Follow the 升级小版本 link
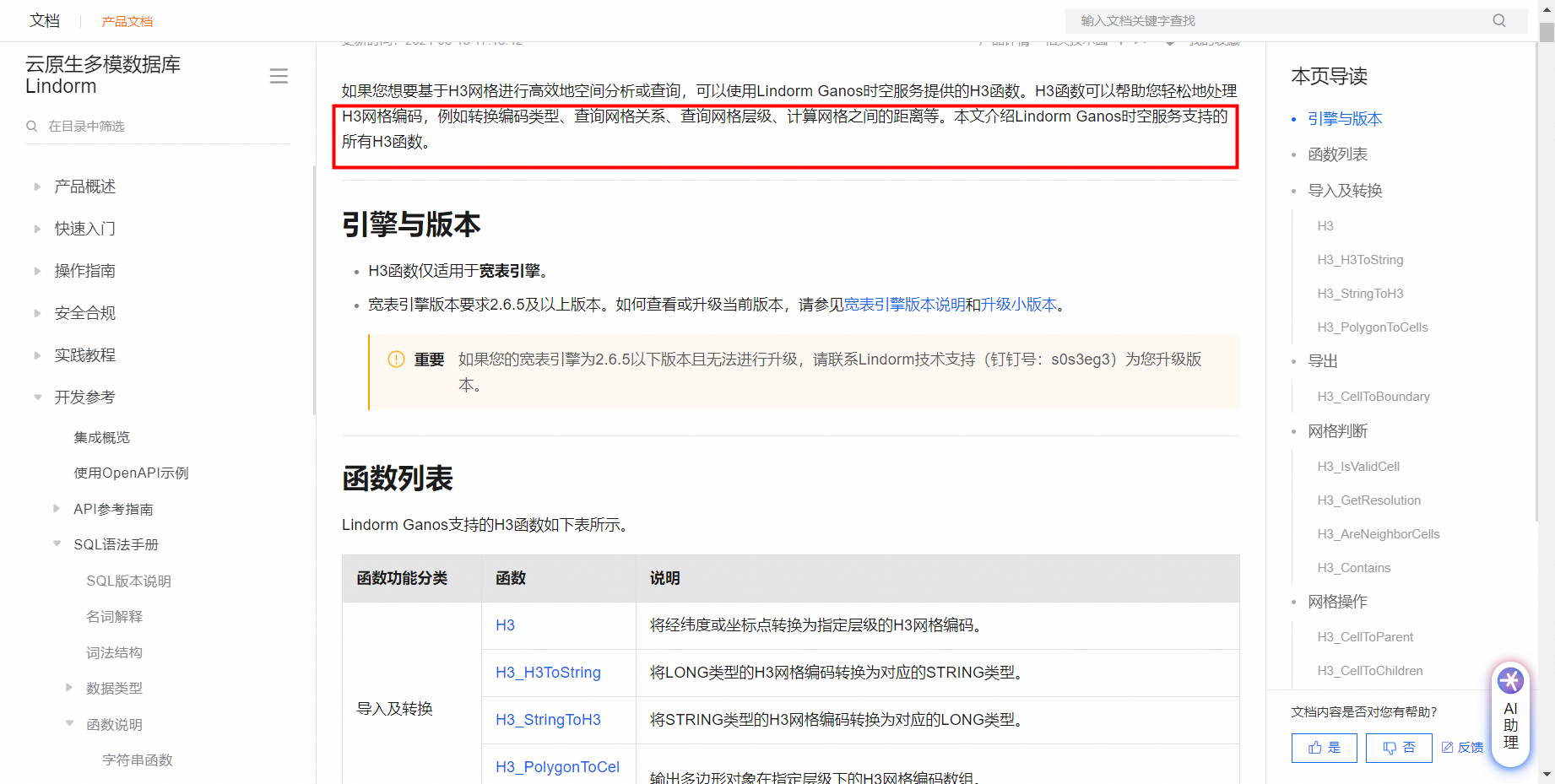The height and width of the screenshot is (784, 1555). click(x=1018, y=305)
